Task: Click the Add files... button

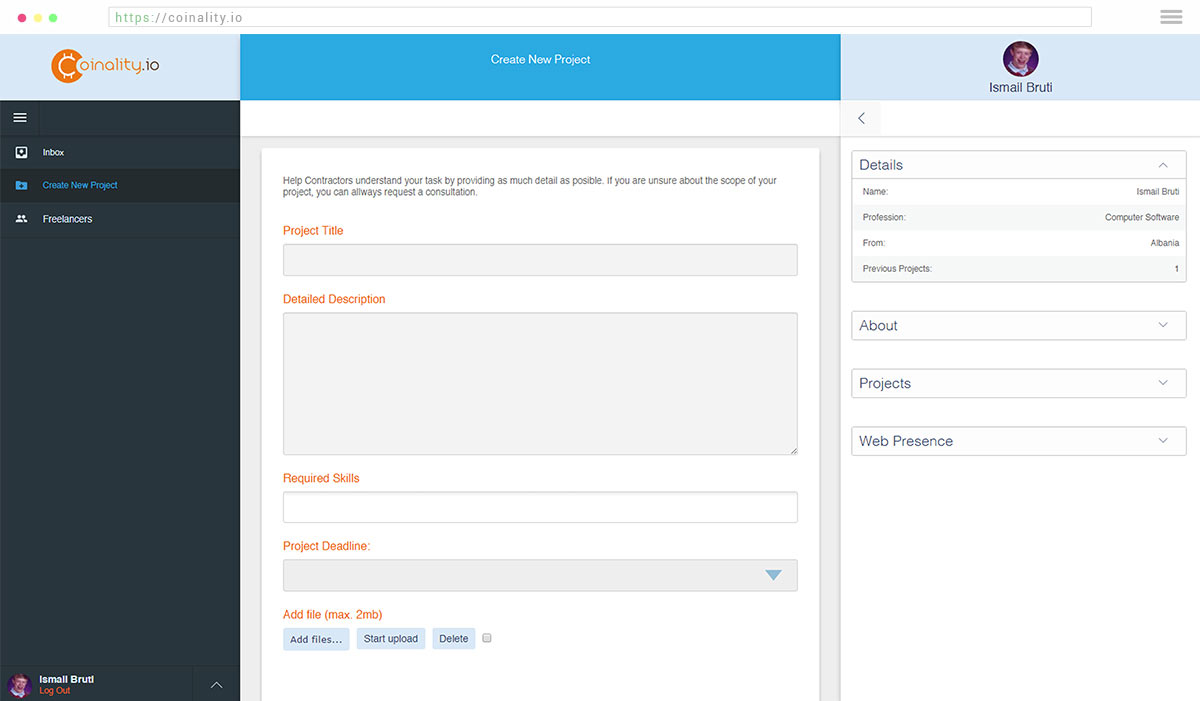Action: [316, 639]
